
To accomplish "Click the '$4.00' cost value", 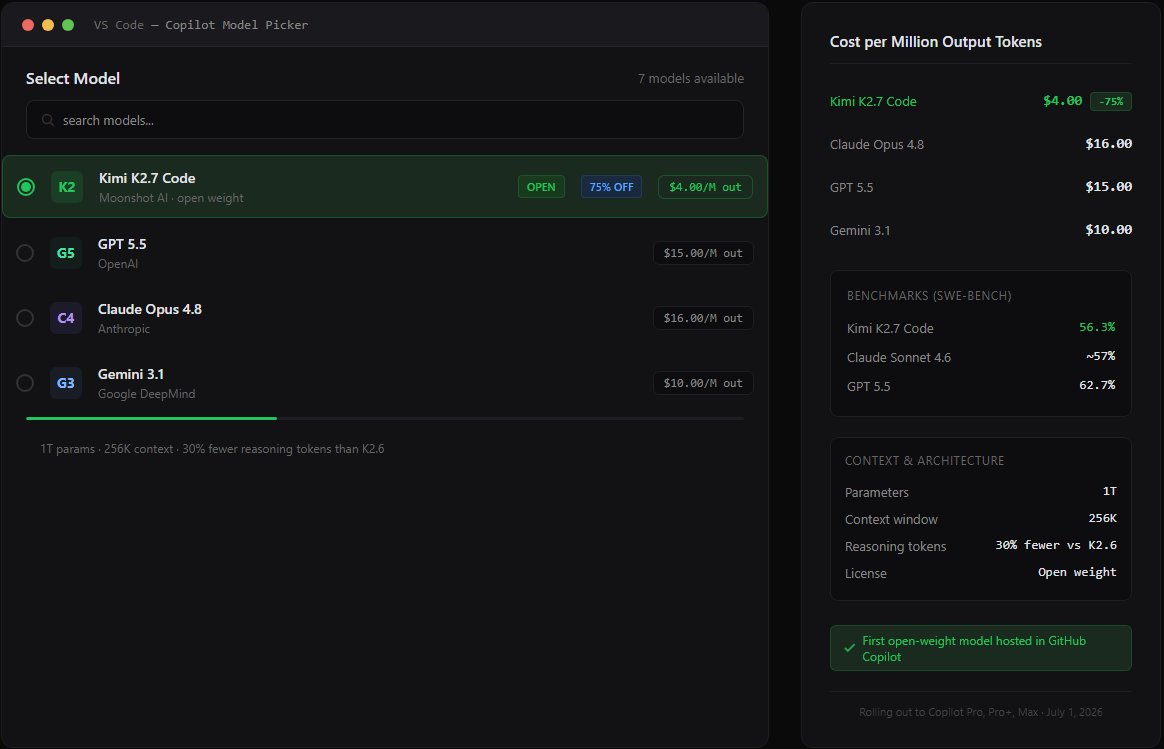I will (1062, 101).
